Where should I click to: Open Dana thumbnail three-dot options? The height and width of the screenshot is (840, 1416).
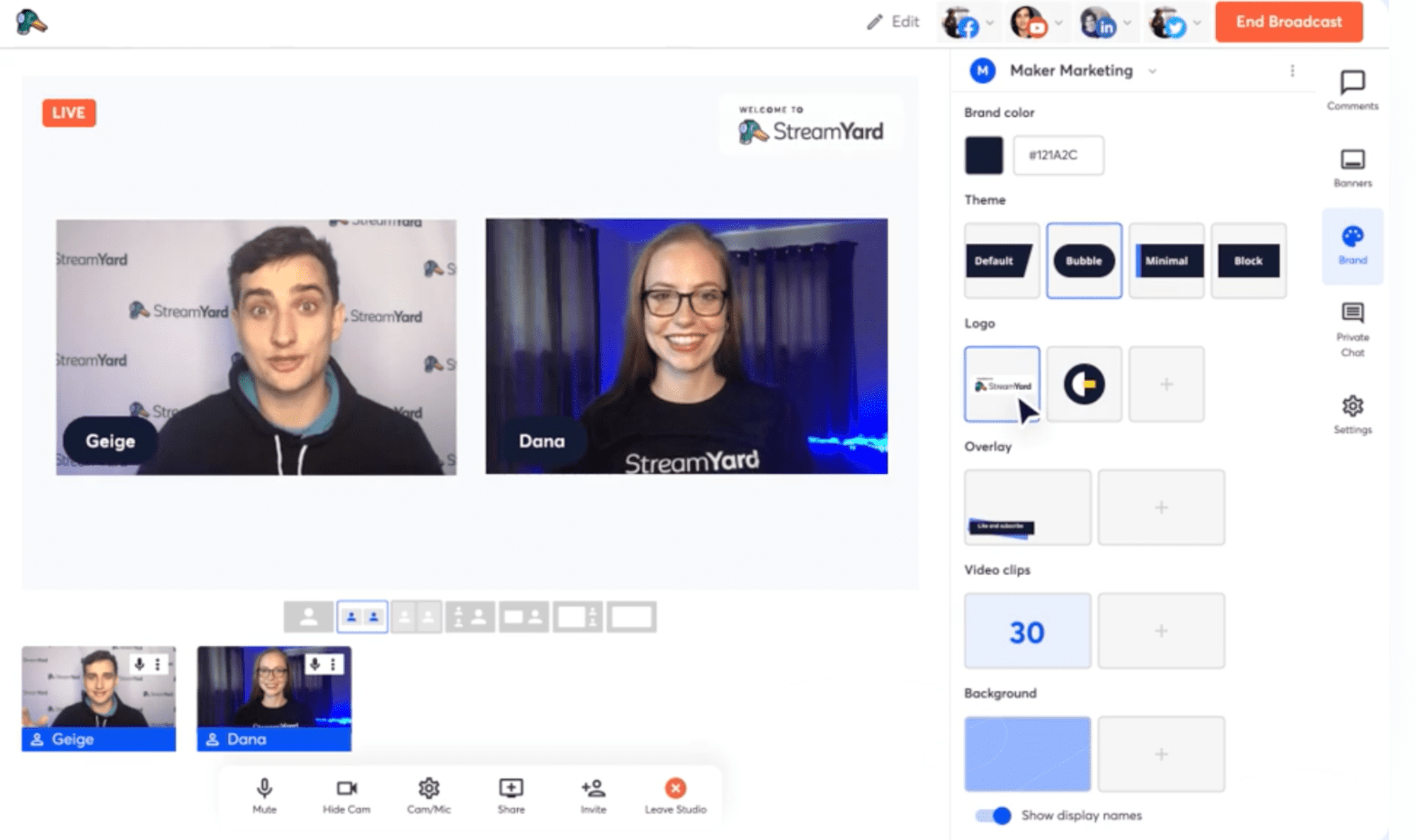point(333,664)
